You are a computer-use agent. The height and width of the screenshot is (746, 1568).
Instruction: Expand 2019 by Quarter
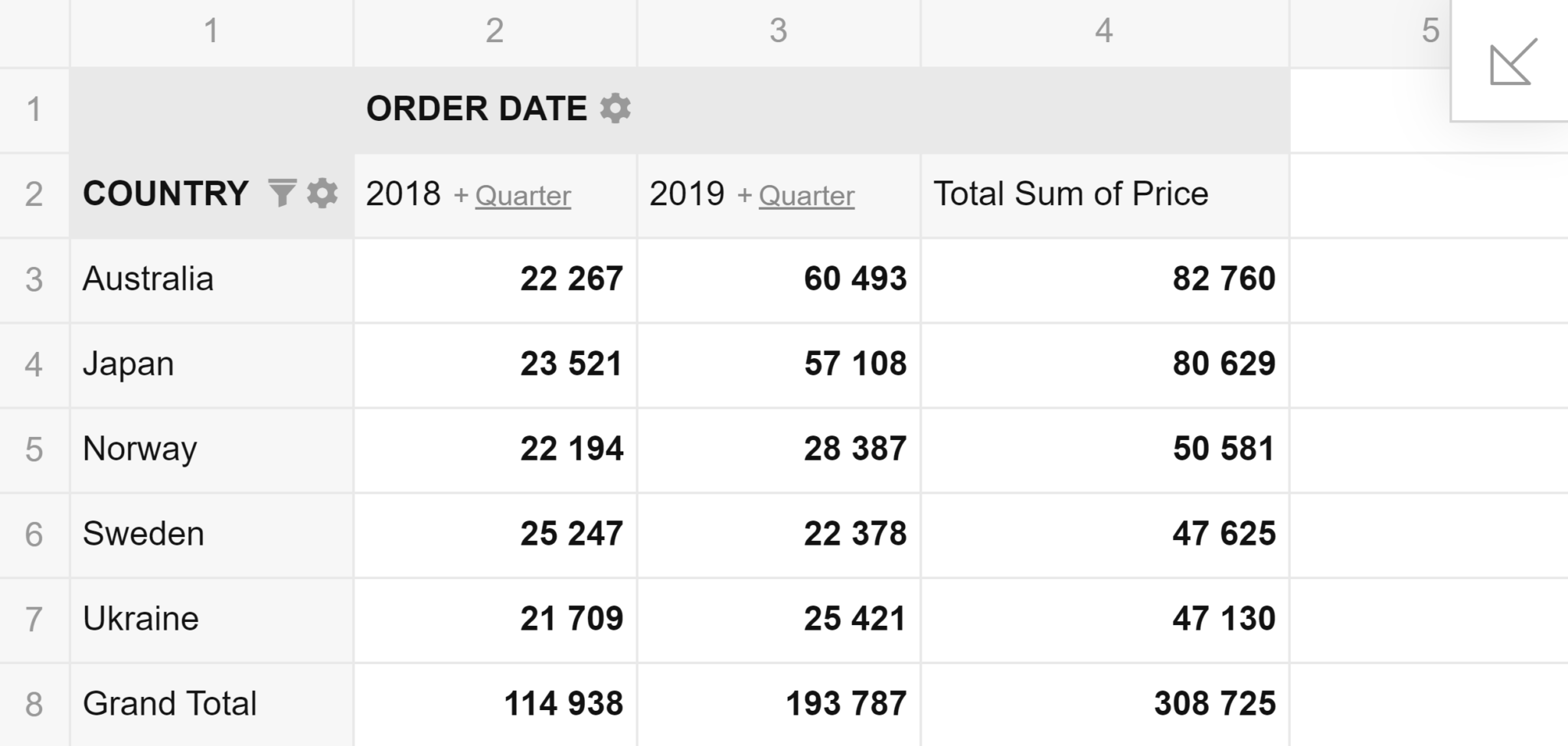[806, 196]
